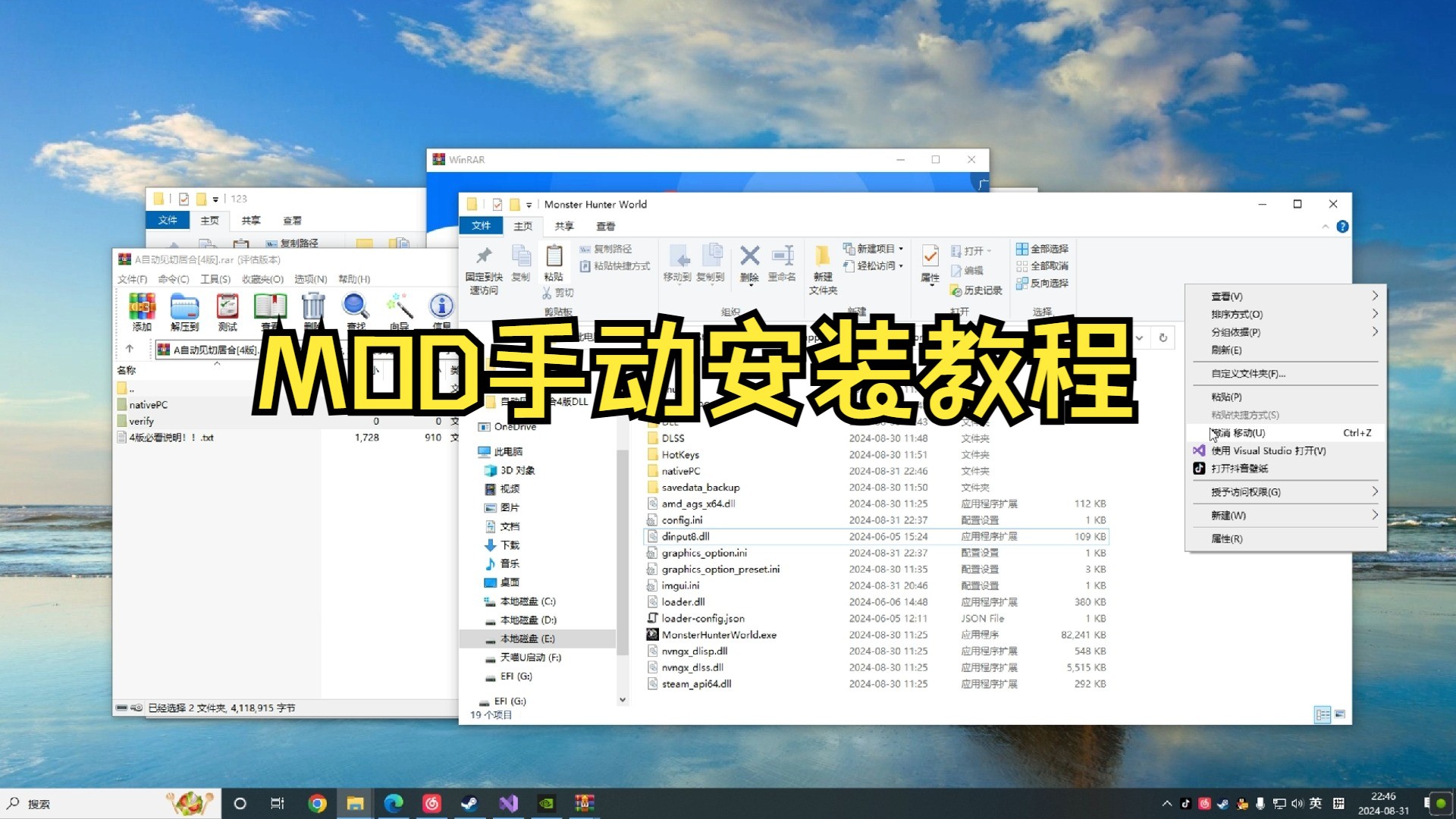Pin to Quick Access in Monster Hunter World ribbon

click(484, 270)
